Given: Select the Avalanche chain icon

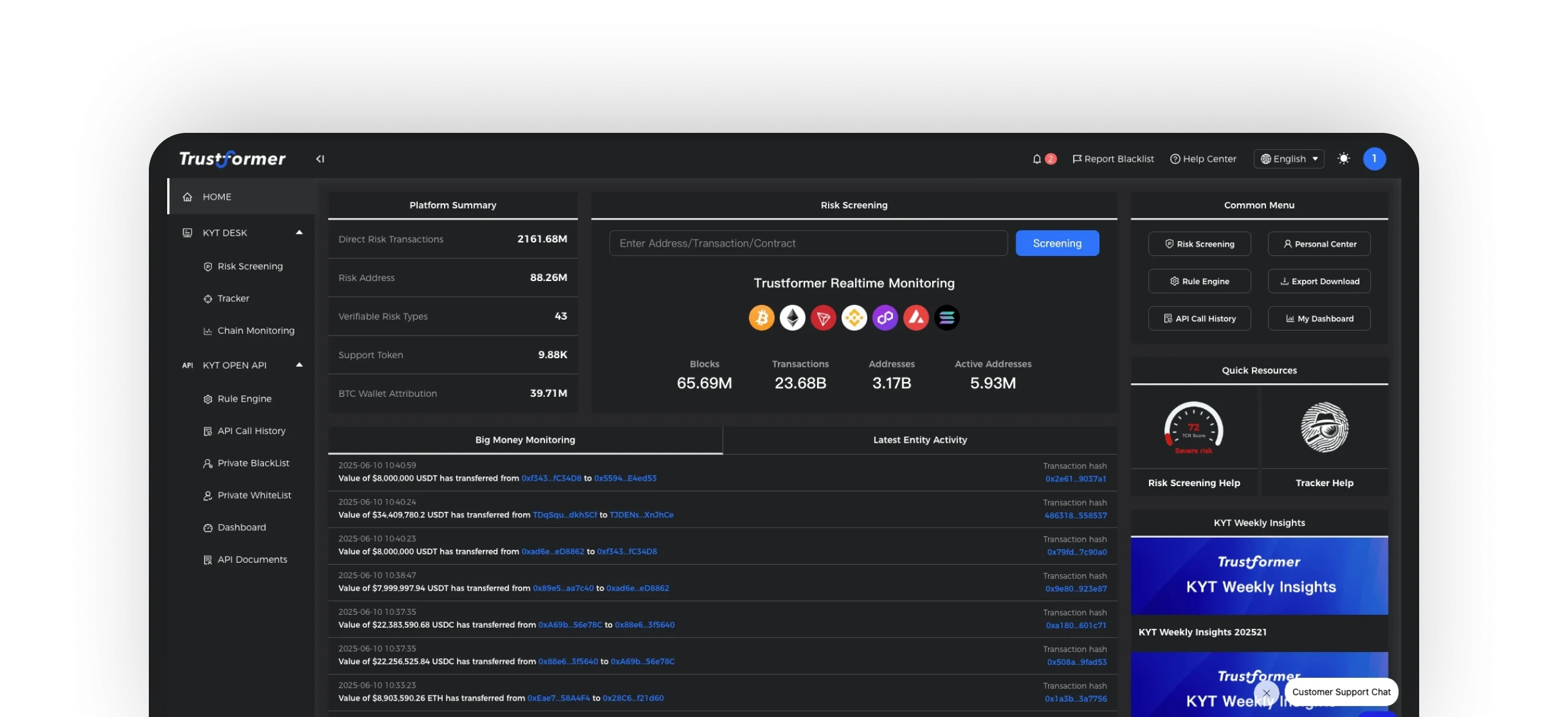Looking at the screenshot, I should pyautogui.click(x=916, y=318).
